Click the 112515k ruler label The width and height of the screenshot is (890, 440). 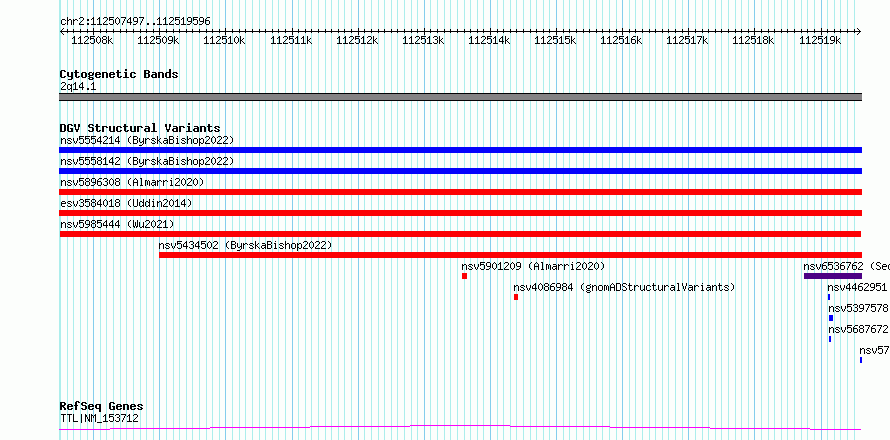[555, 40]
